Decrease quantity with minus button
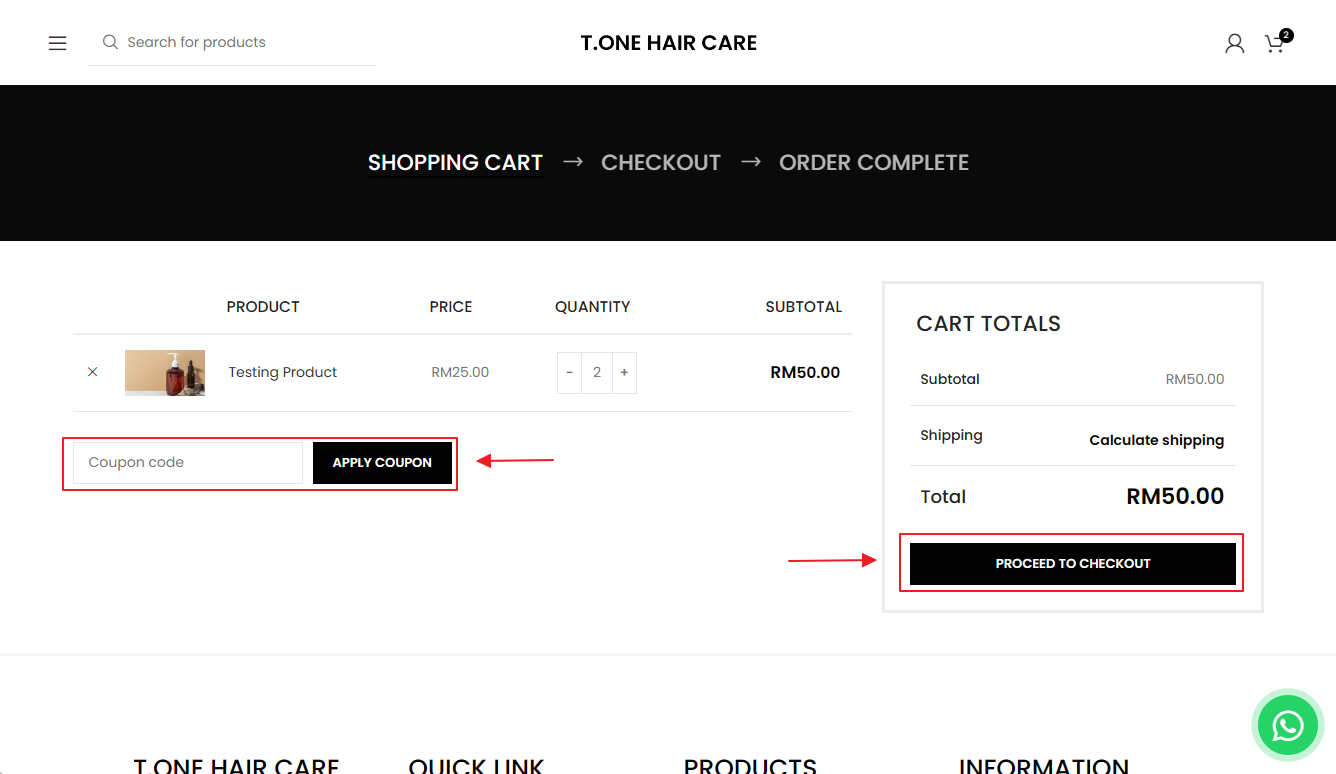The image size is (1336, 774). click(570, 372)
